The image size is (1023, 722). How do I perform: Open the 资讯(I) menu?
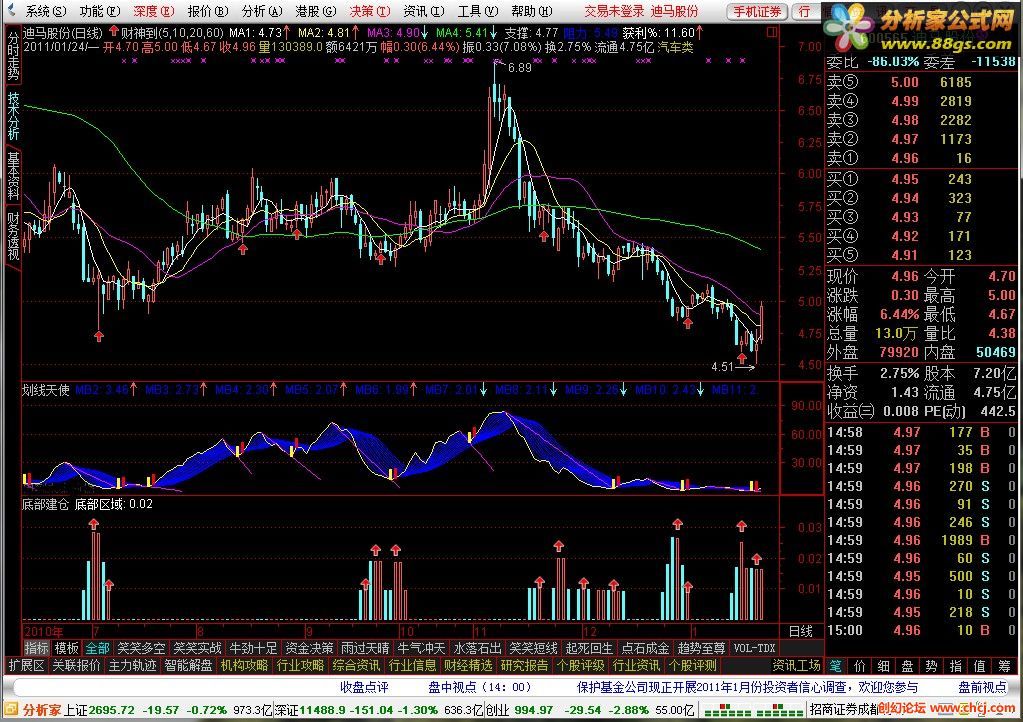click(424, 11)
